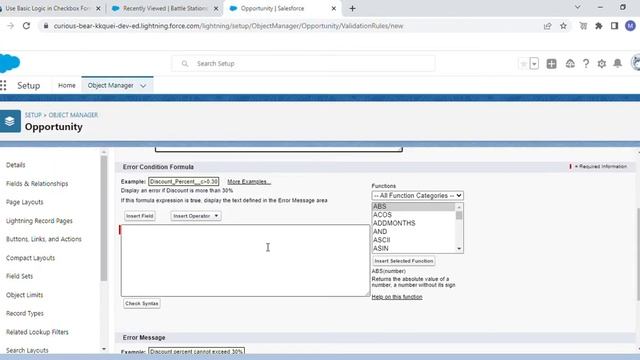Select ADDMONTHS in the functions list
The width and height of the screenshot is (640, 360).
[x=413, y=223]
